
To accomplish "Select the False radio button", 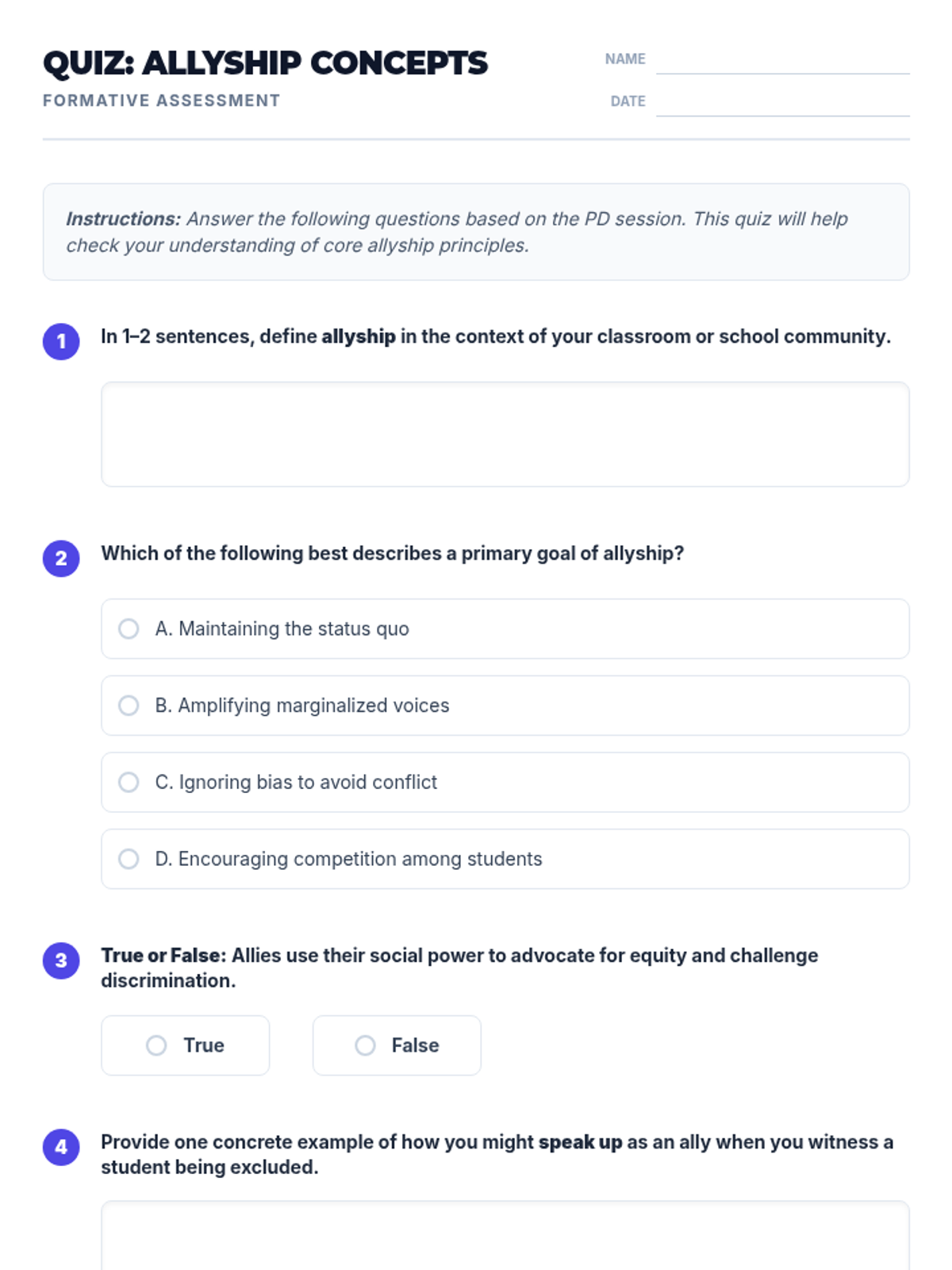I will (365, 1045).
